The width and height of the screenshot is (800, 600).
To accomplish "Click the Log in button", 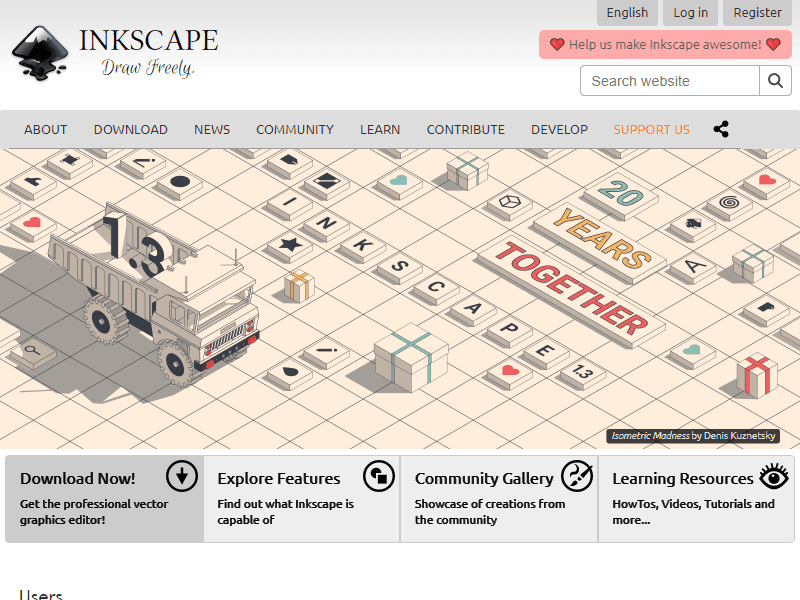I will [x=690, y=13].
